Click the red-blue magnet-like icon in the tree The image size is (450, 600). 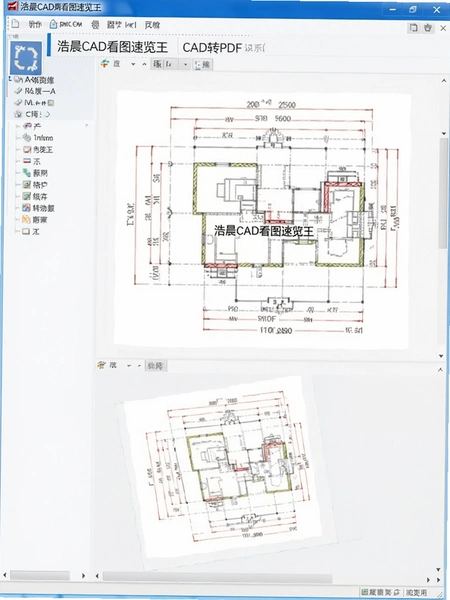27,126
